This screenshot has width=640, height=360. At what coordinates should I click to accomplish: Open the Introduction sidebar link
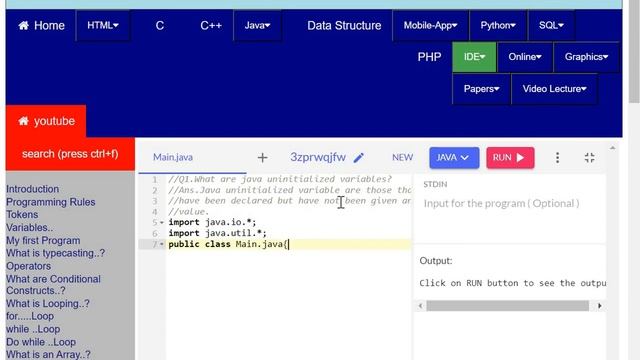[x=33, y=189]
